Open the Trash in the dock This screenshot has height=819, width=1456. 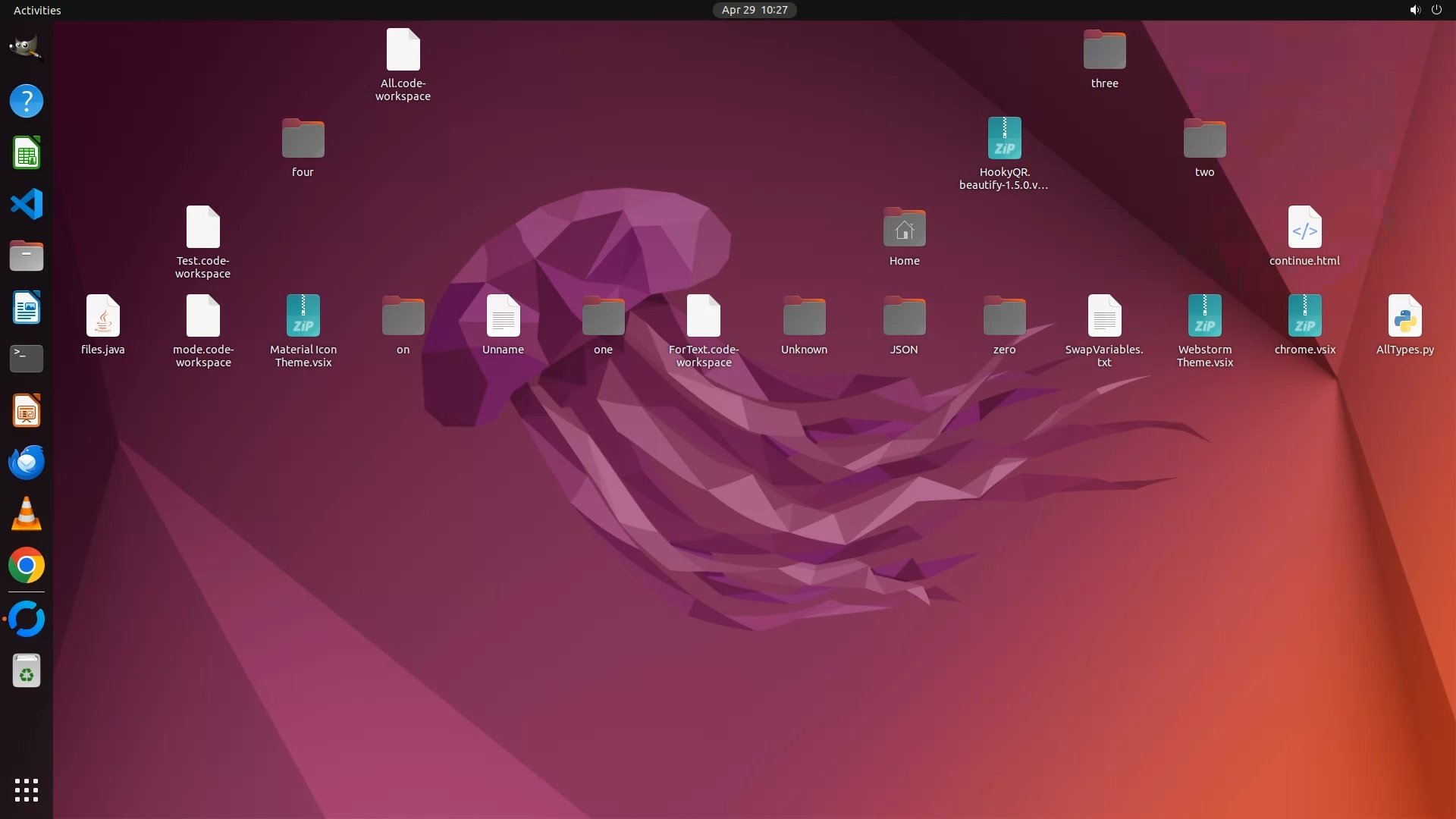[27, 671]
